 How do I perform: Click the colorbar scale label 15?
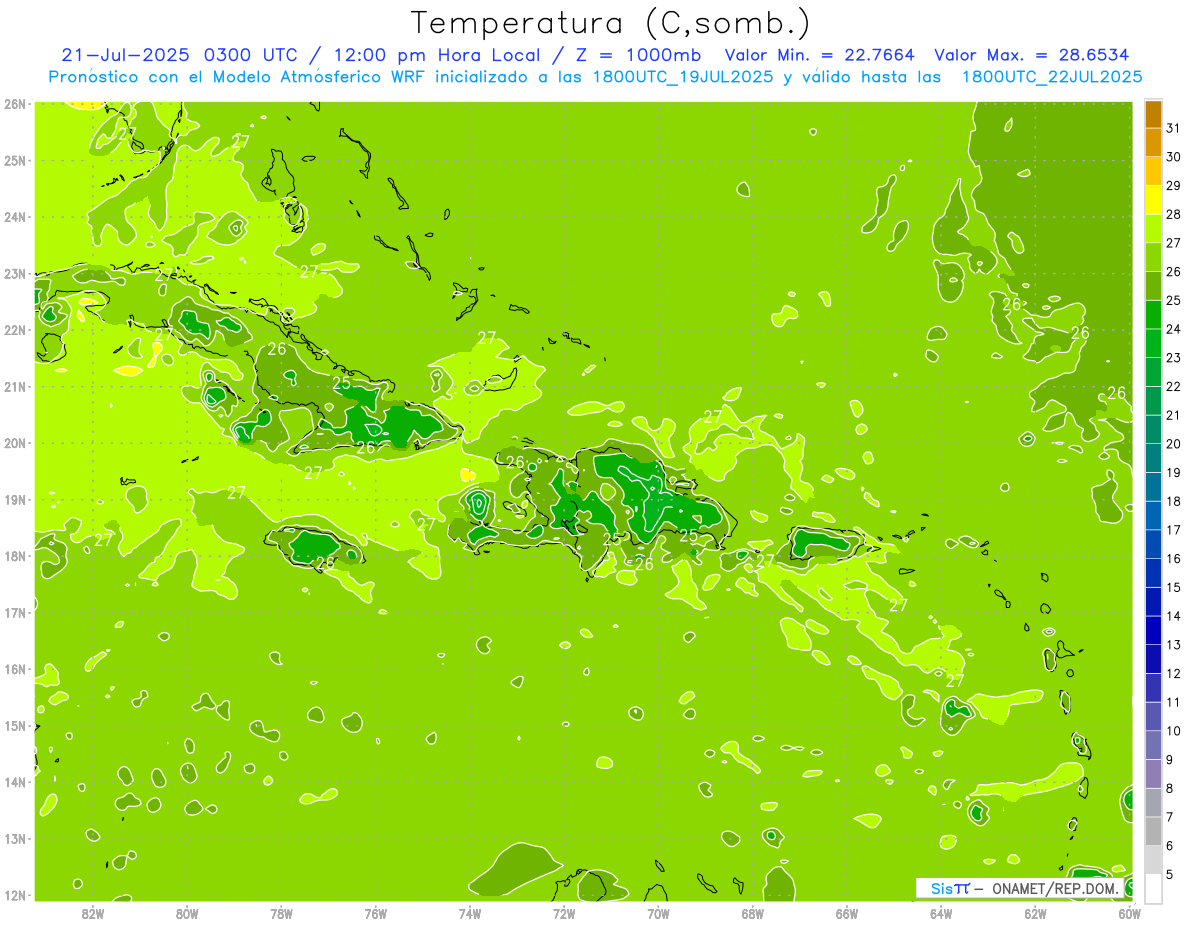[1173, 587]
